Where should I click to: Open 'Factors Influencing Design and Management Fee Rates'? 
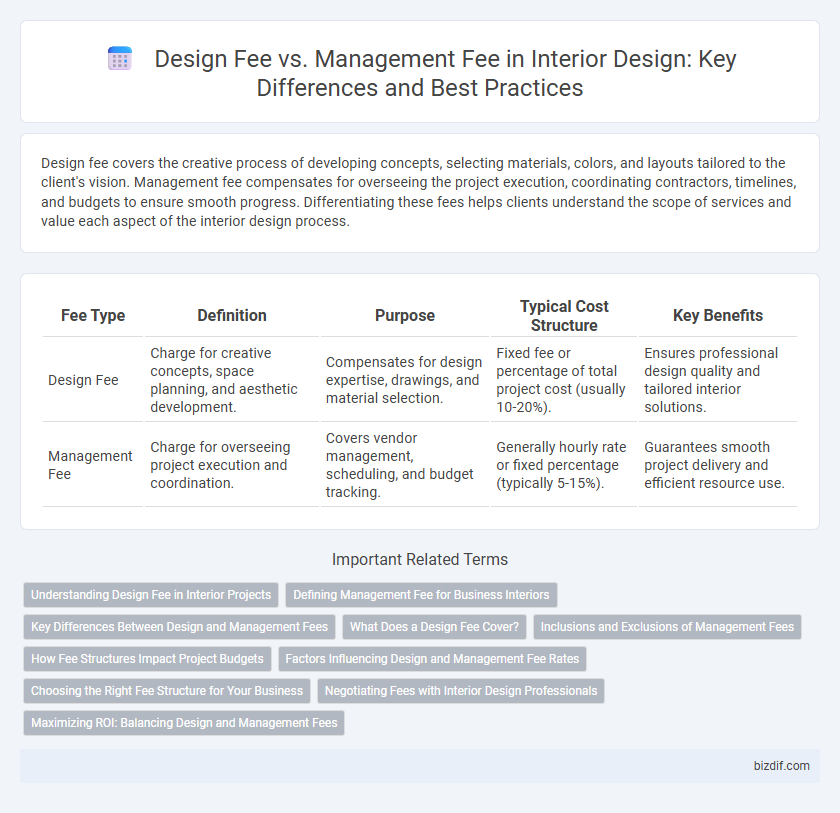click(432, 659)
